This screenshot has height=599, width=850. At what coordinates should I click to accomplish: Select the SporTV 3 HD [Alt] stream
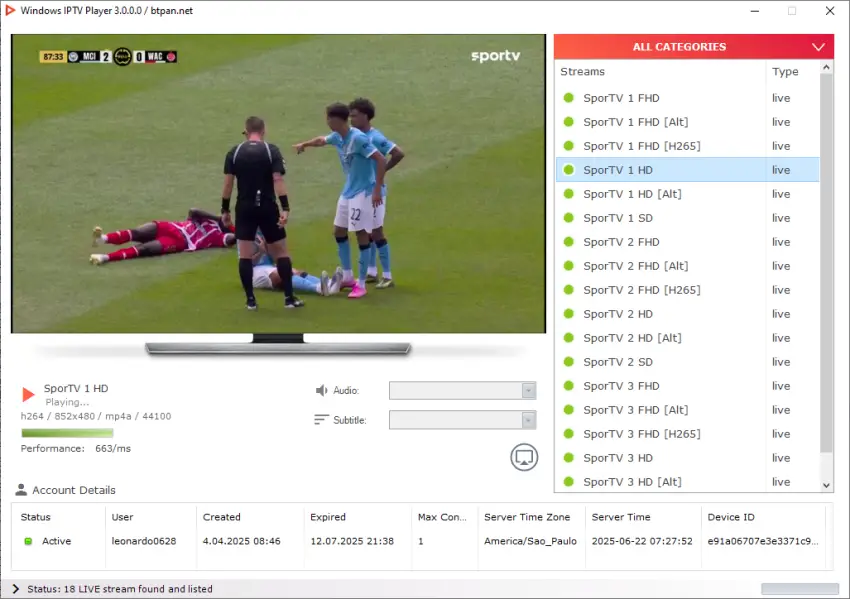click(x=687, y=481)
